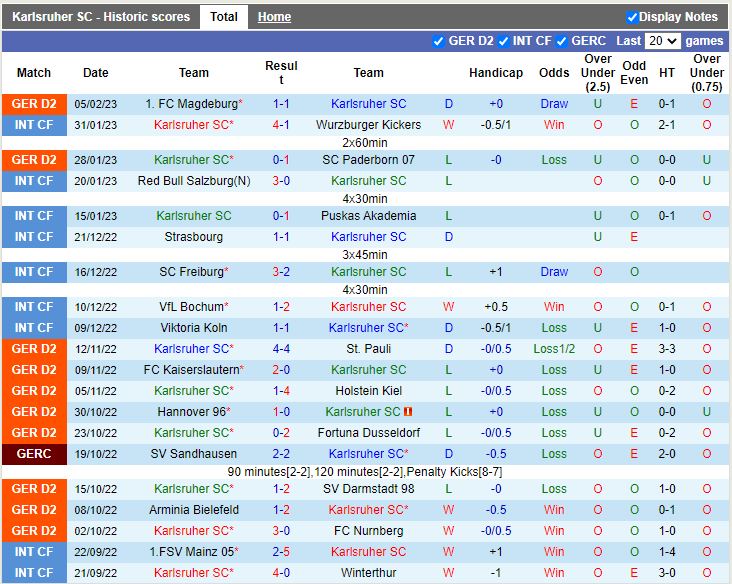Open Arminia Bielefeld team link
This screenshot has width=732, height=584.
pos(194,510)
